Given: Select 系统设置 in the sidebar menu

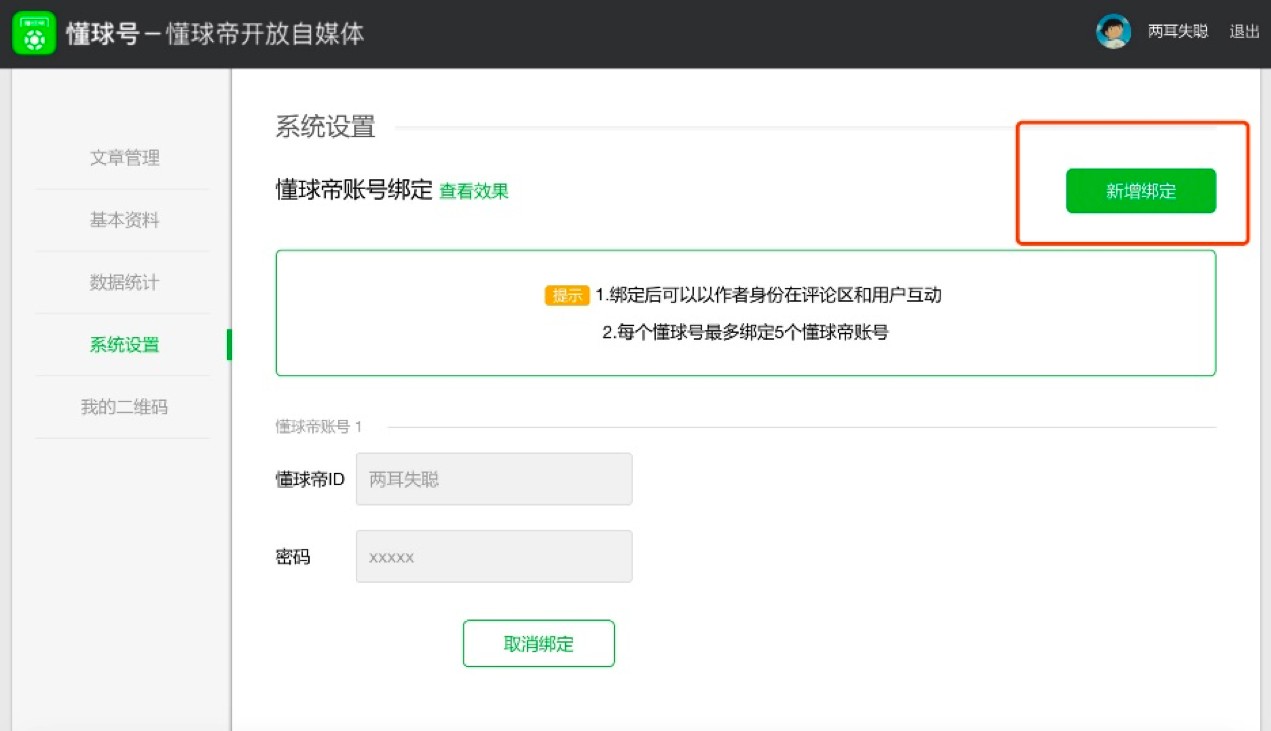Looking at the screenshot, I should click(124, 345).
